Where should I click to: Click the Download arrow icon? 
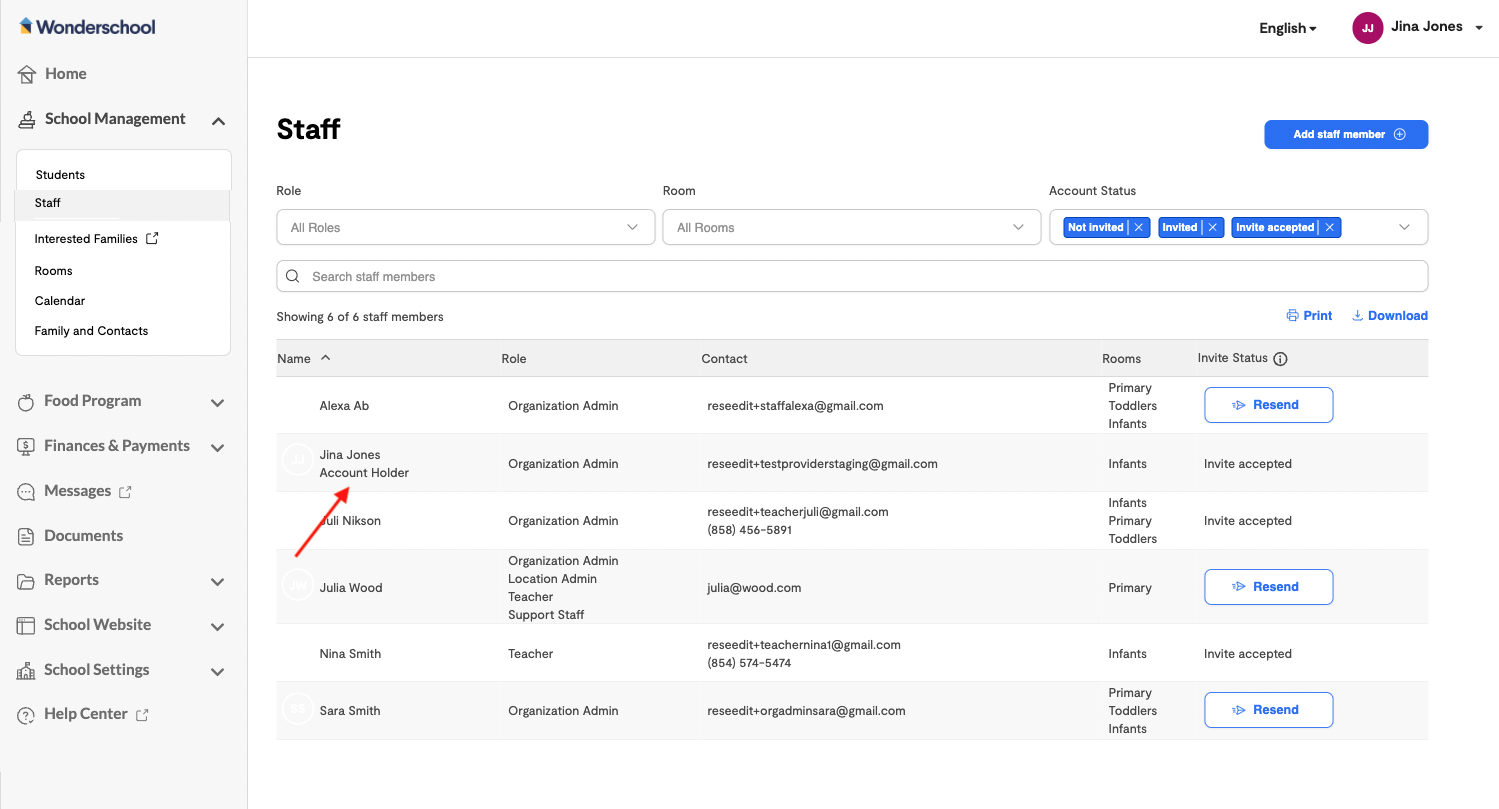coord(1357,316)
